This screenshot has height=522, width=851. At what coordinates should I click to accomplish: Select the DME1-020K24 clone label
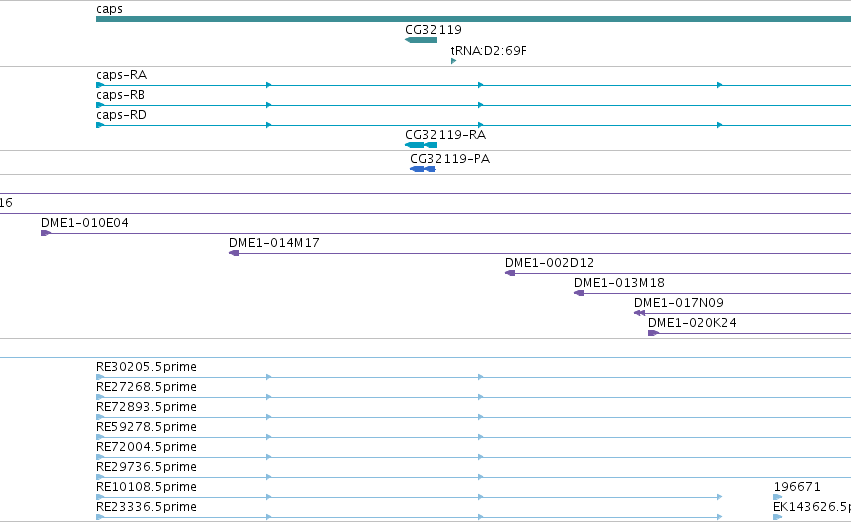[692, 323]
